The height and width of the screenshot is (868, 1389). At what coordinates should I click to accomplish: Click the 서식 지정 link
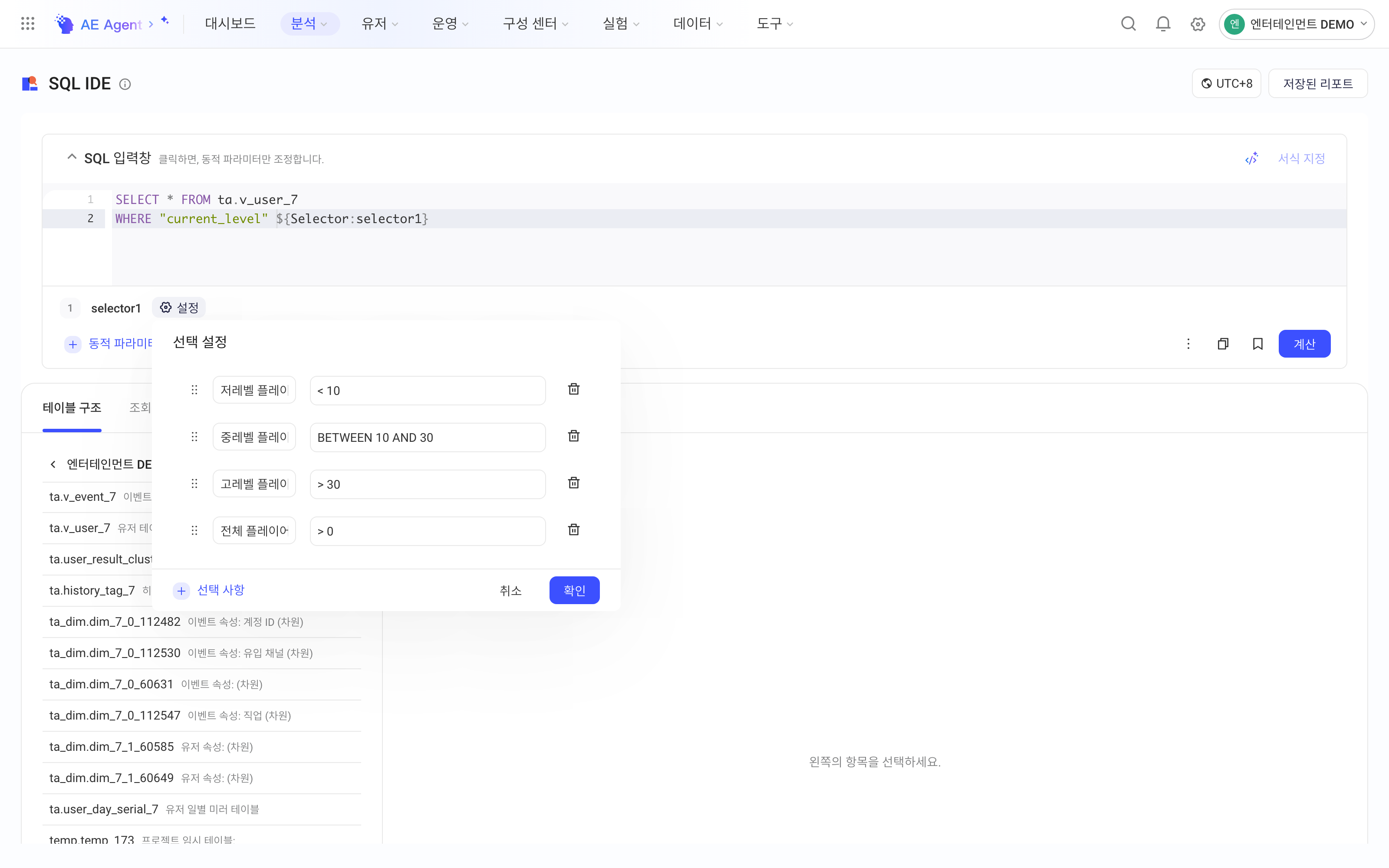point(1301,158)
